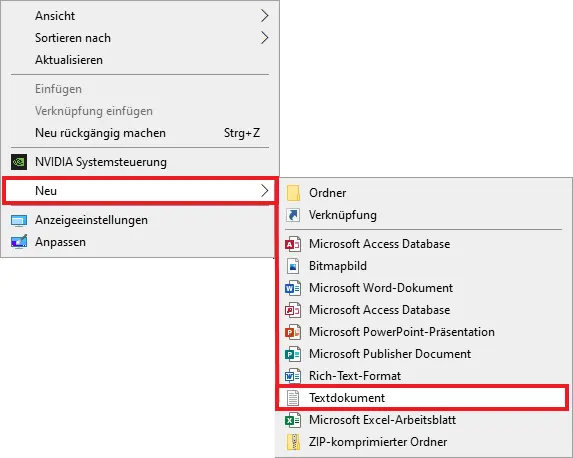Choose Neu rückgängig machen

coord(100,133)
